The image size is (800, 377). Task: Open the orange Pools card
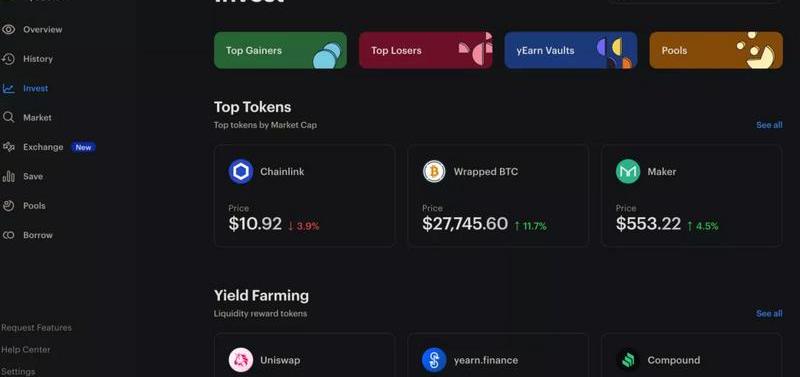coord(716,51)
